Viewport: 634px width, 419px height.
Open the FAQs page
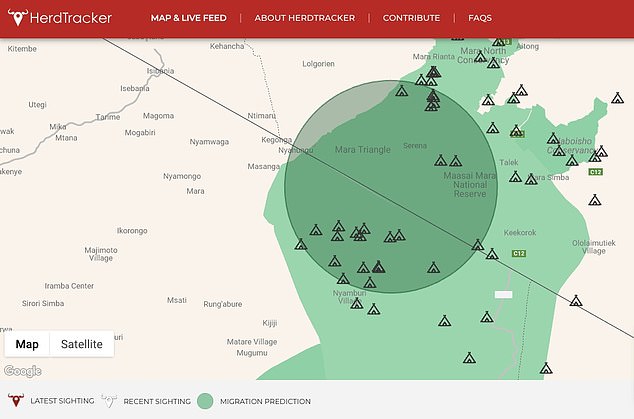pyautogui.click(x=480, y=18)
